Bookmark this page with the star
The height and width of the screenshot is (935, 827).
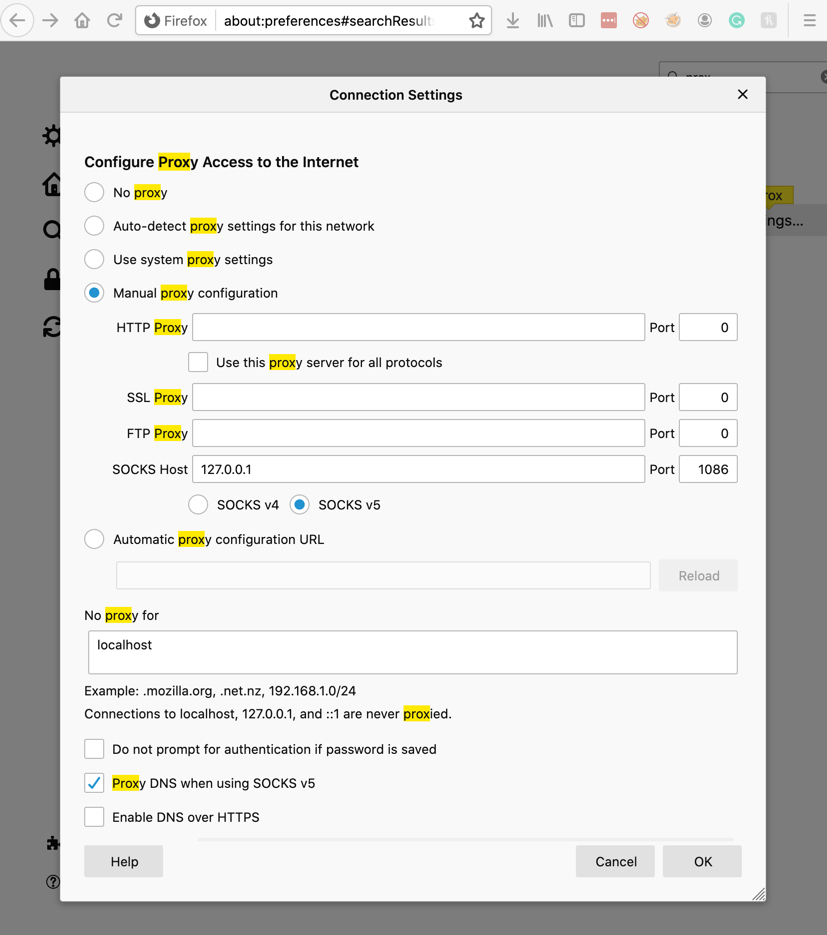coord(477,20)
